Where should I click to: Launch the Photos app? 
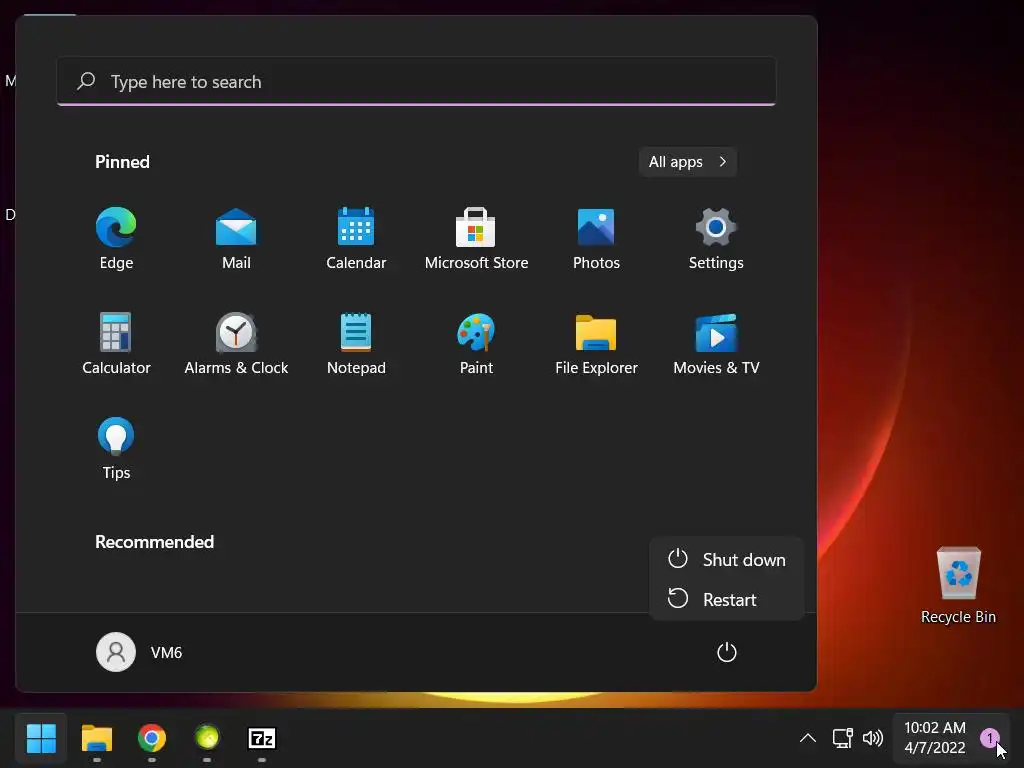coord(596,238)
